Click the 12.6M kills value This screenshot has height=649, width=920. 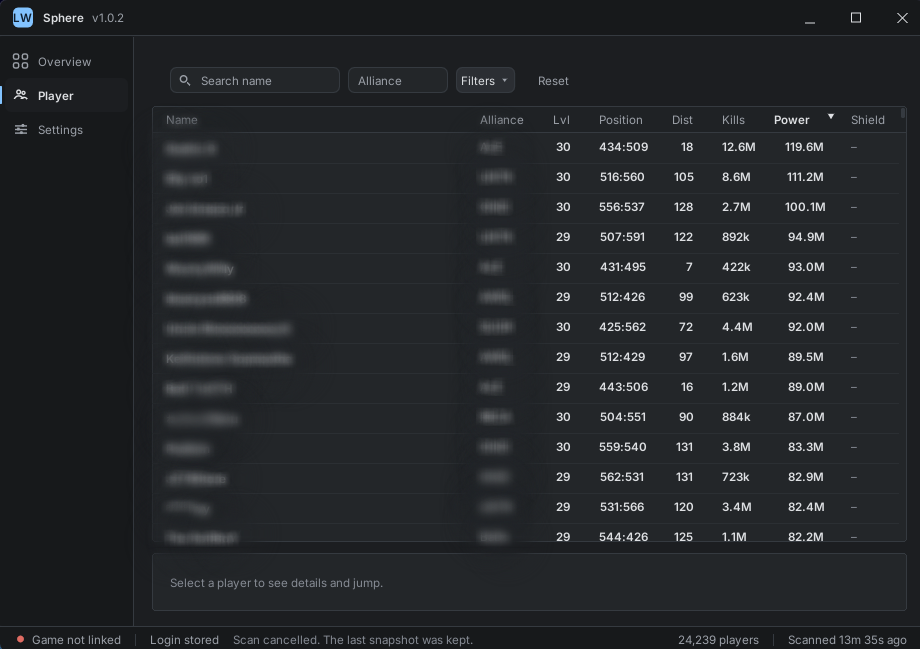click(x=738, y=147)
